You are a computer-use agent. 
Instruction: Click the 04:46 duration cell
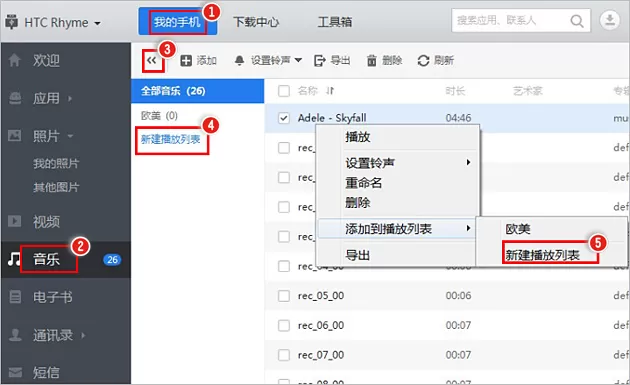point(458,118)
